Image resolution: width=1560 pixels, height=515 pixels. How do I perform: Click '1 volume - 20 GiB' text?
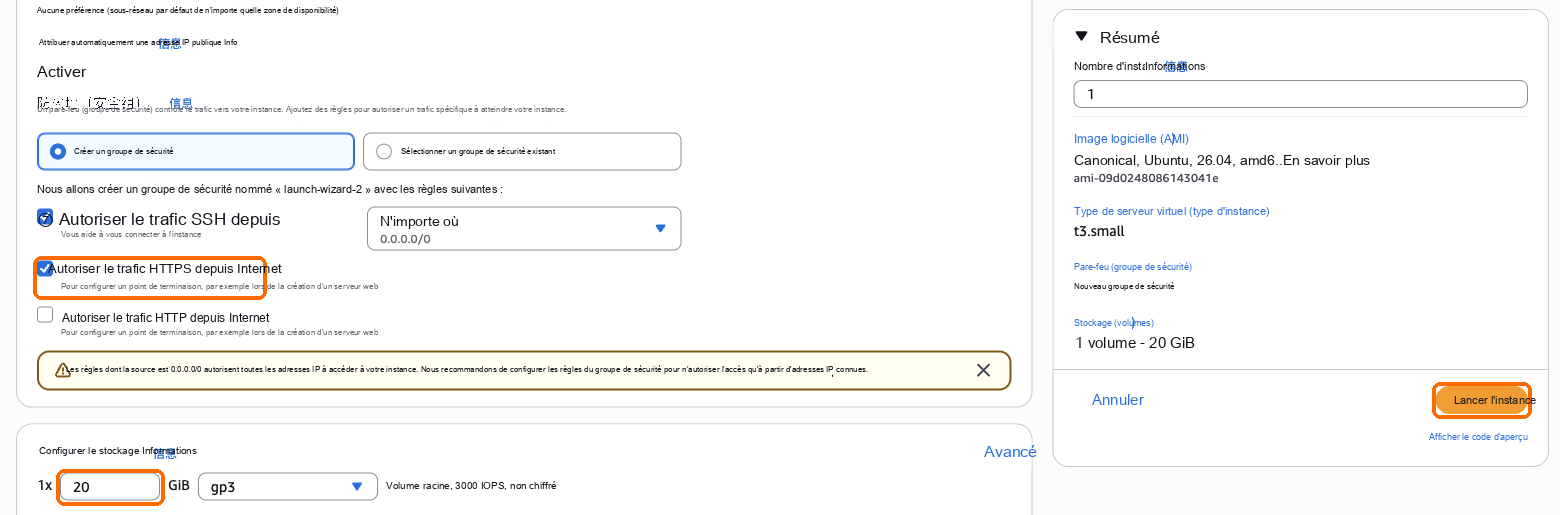point(1134,343)
